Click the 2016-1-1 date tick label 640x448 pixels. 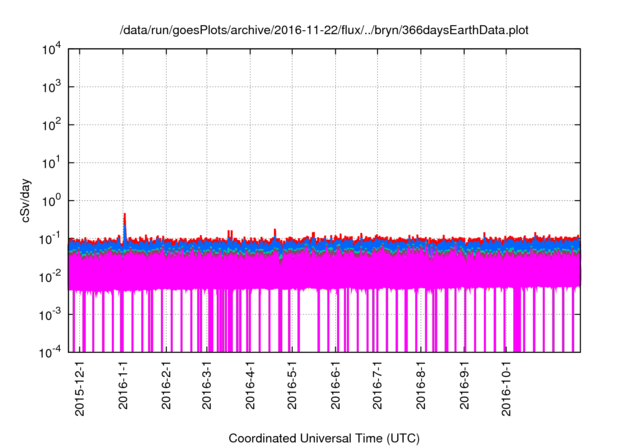tap(123, 385)
